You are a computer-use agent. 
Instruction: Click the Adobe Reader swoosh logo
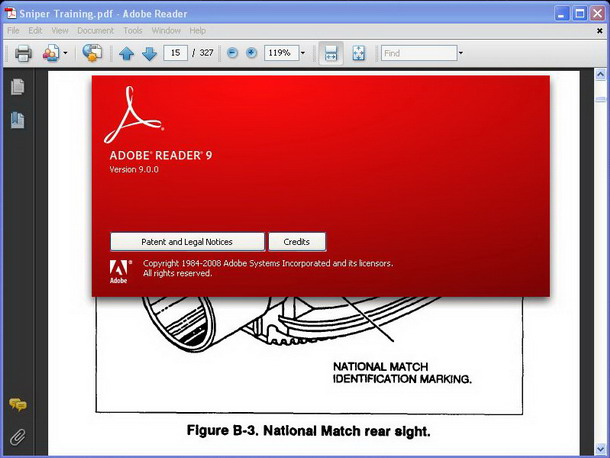click(133, 114)
